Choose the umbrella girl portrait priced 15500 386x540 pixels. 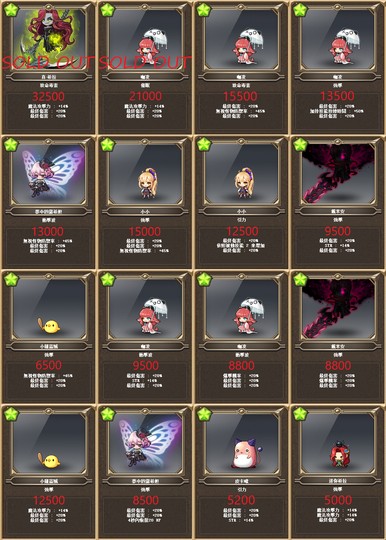(241, 39)
